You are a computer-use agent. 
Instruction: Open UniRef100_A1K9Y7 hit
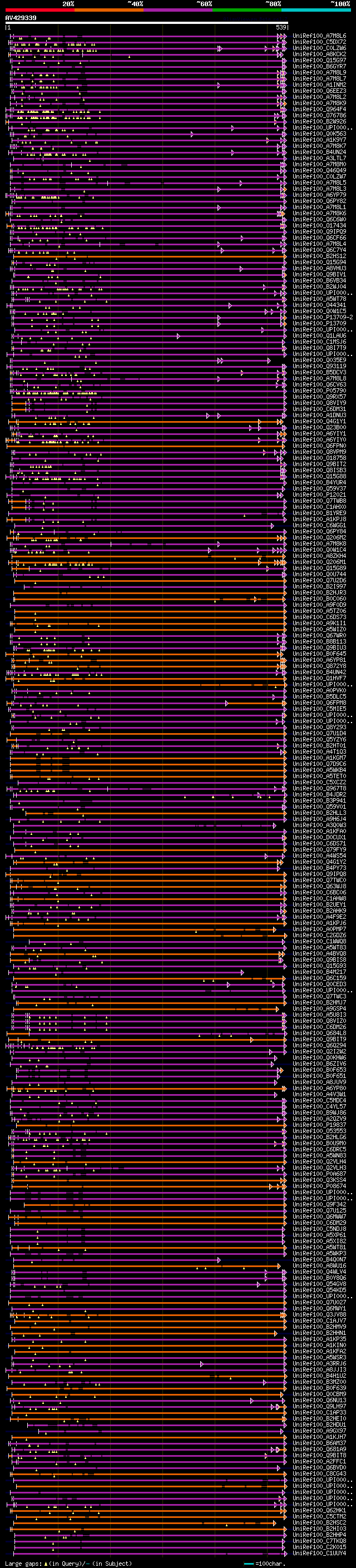(319, 140)
